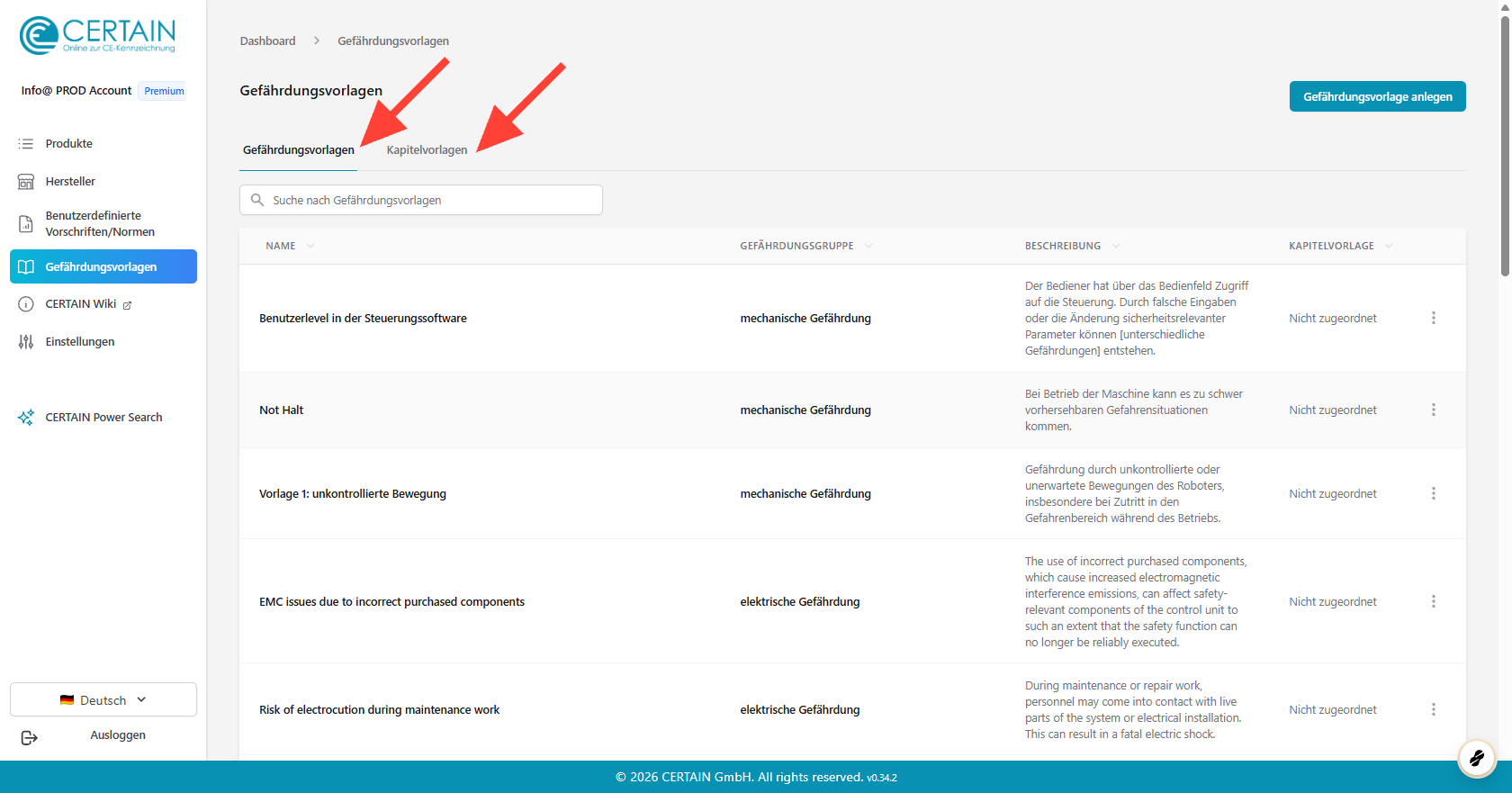Click Nicht zugeordnet in the Benutzerlevel row
This screenshot has height=793, width=1512.
click(1333, 319)
